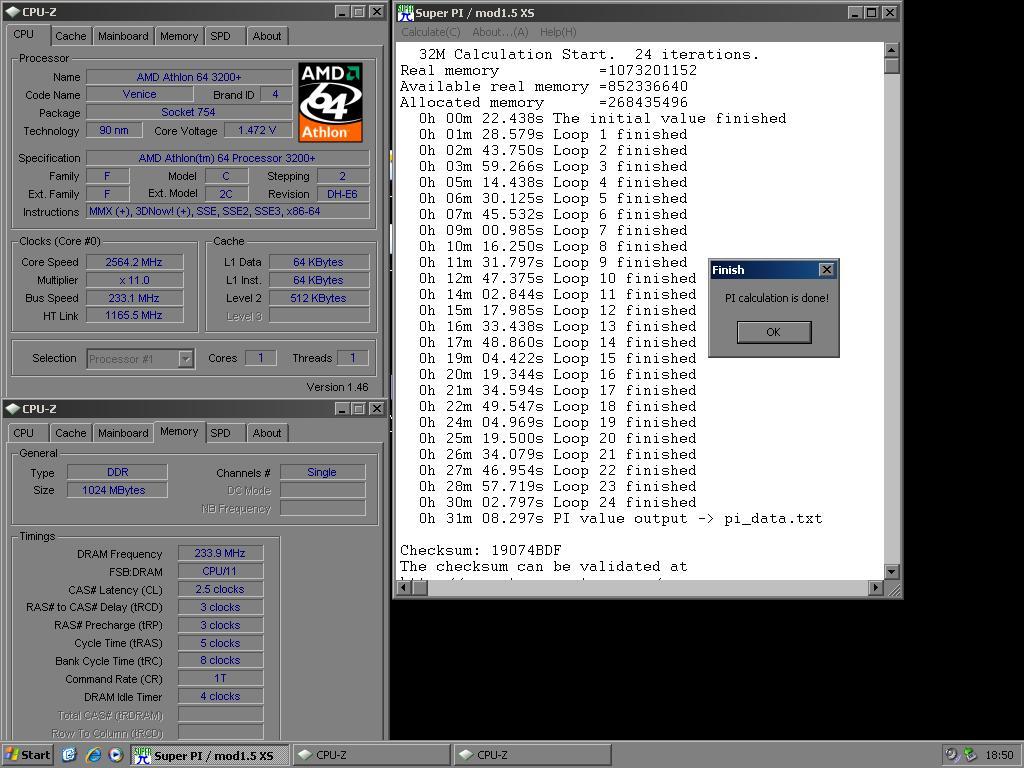The height and width of the screenshot is (768, 1024).
Task: Click the memory Size value 1024 MBytes
Action: pyautogui.click(x=117, y=490)
